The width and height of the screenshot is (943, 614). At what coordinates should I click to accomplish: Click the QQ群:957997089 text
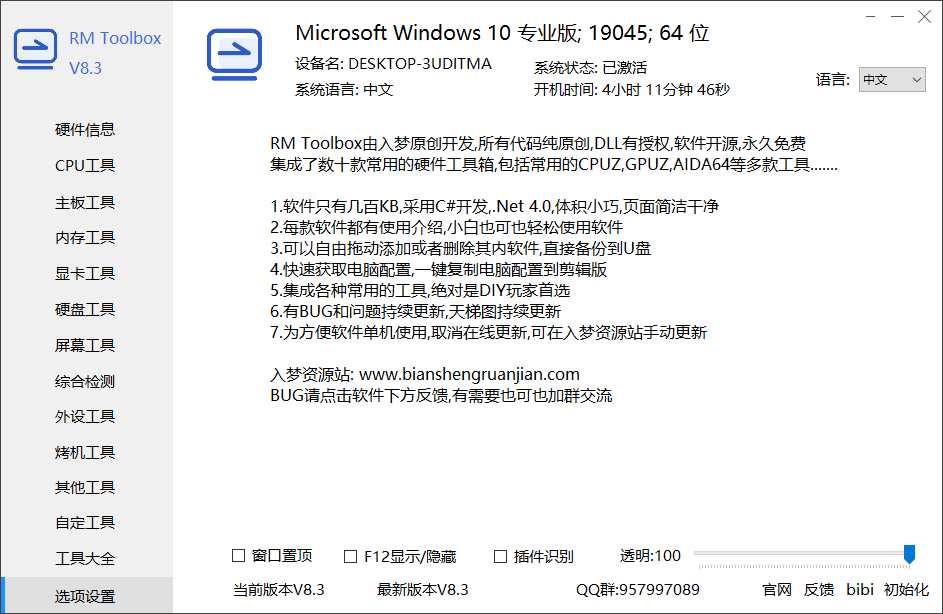[x=637, y=590]
